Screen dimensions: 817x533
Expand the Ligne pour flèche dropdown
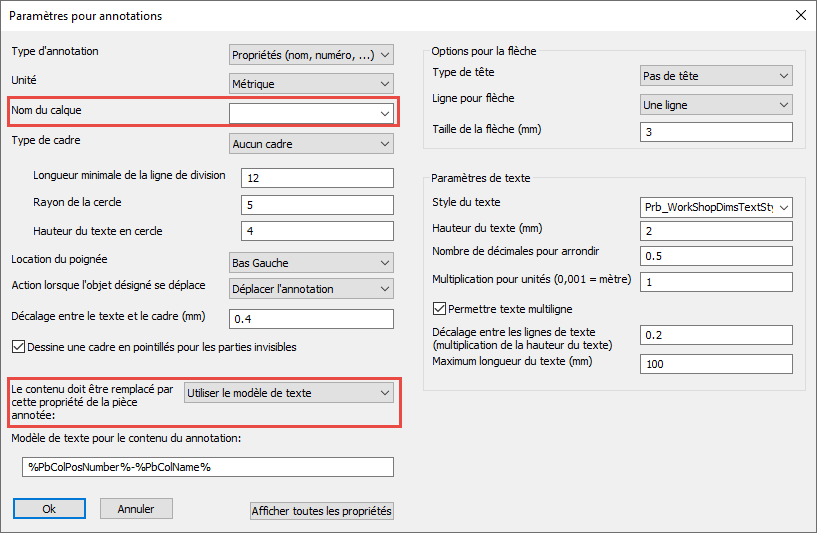pyautogui.click(x=715, y=104)
